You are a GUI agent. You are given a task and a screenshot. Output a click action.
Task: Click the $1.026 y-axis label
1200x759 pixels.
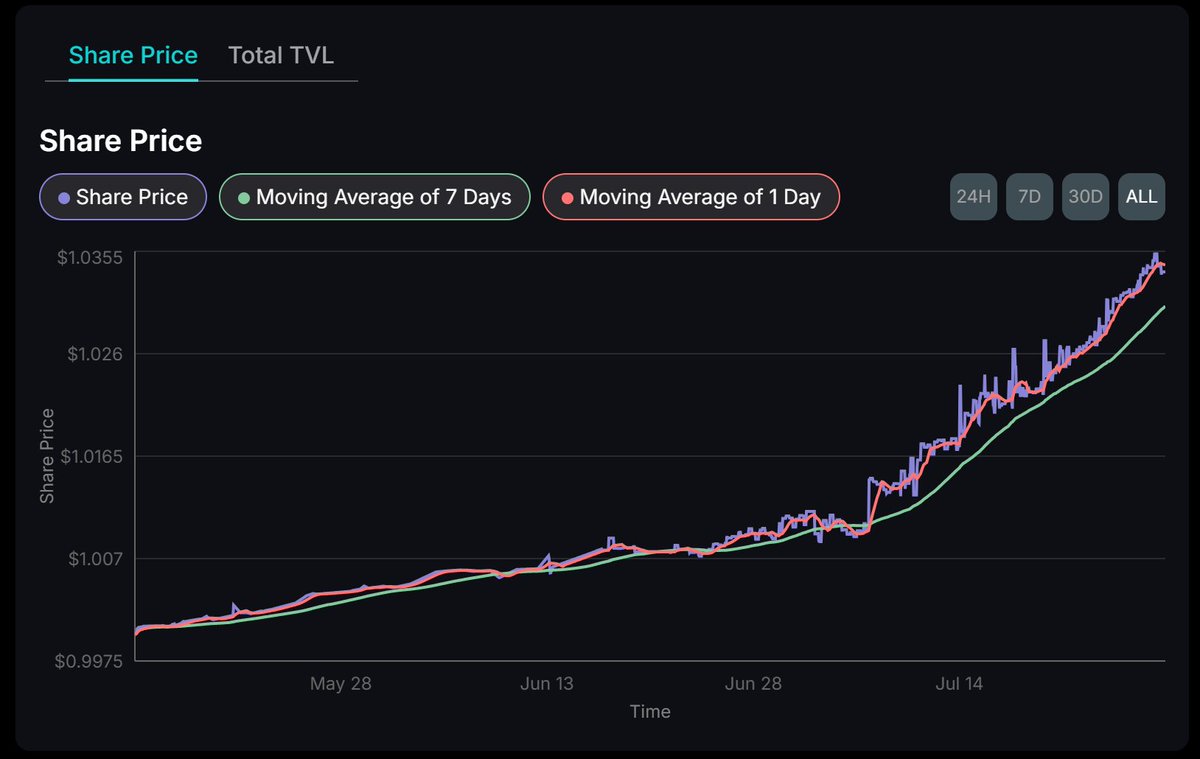[x=95, y=354]
